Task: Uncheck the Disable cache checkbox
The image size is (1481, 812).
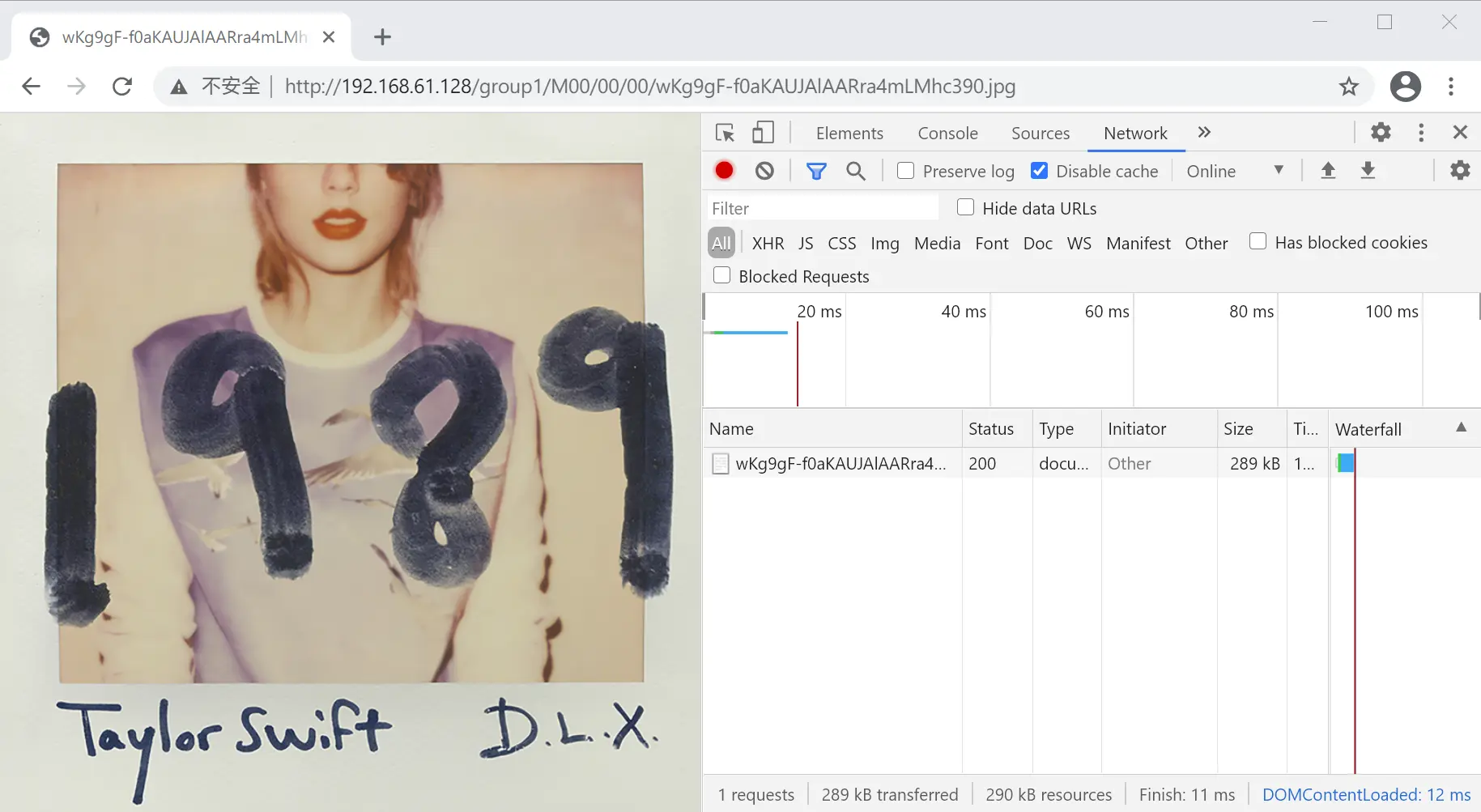Action: pyautogui.click(x=1040, y=171)
